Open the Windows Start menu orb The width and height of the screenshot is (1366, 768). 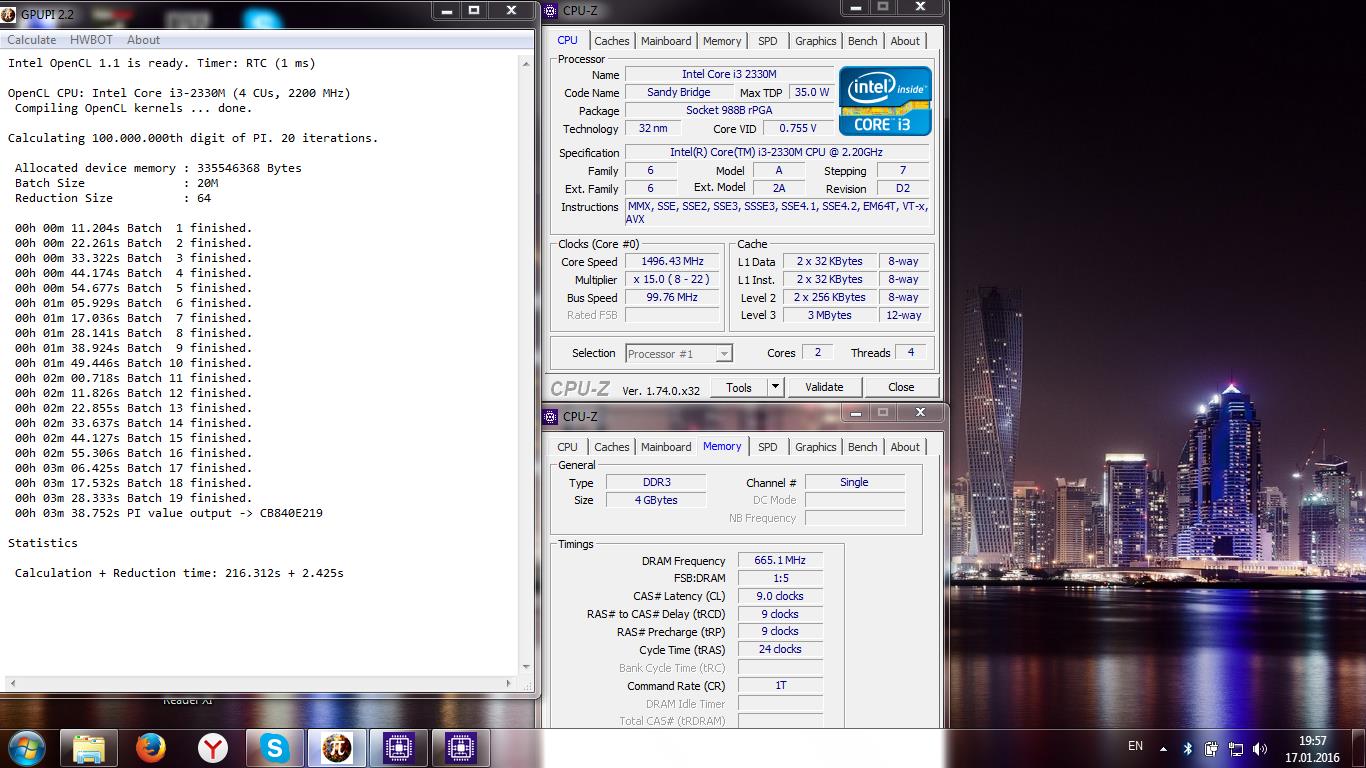coord(25,747)
